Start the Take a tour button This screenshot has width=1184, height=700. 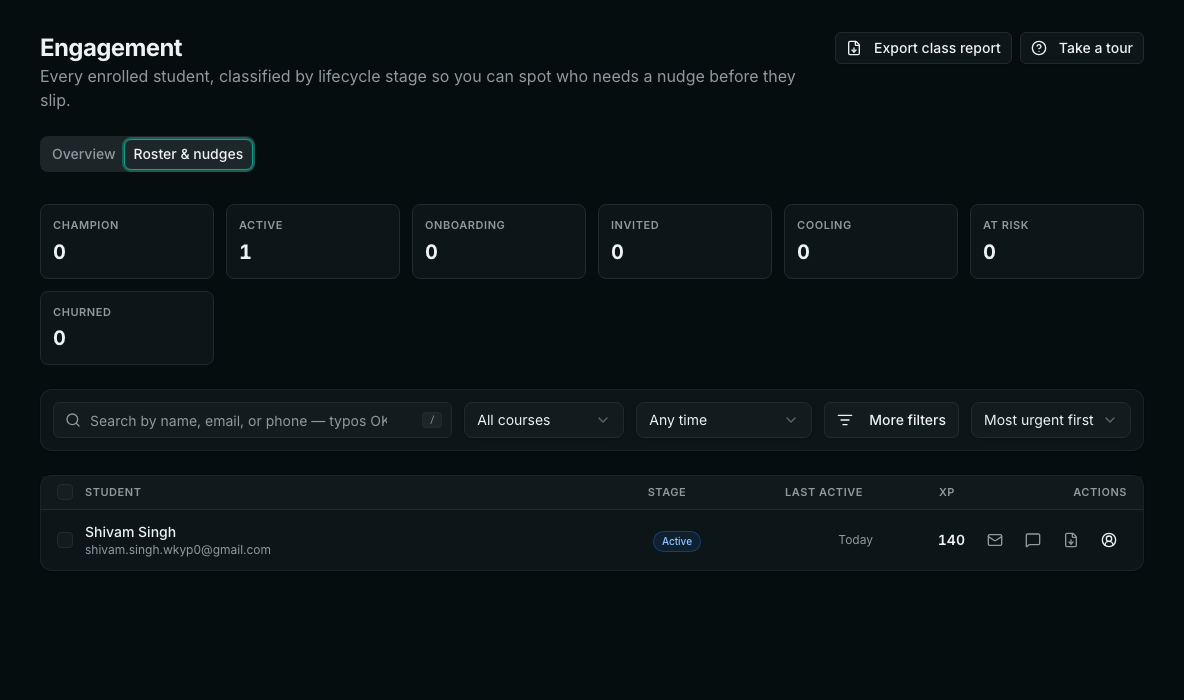[1081, 48]
